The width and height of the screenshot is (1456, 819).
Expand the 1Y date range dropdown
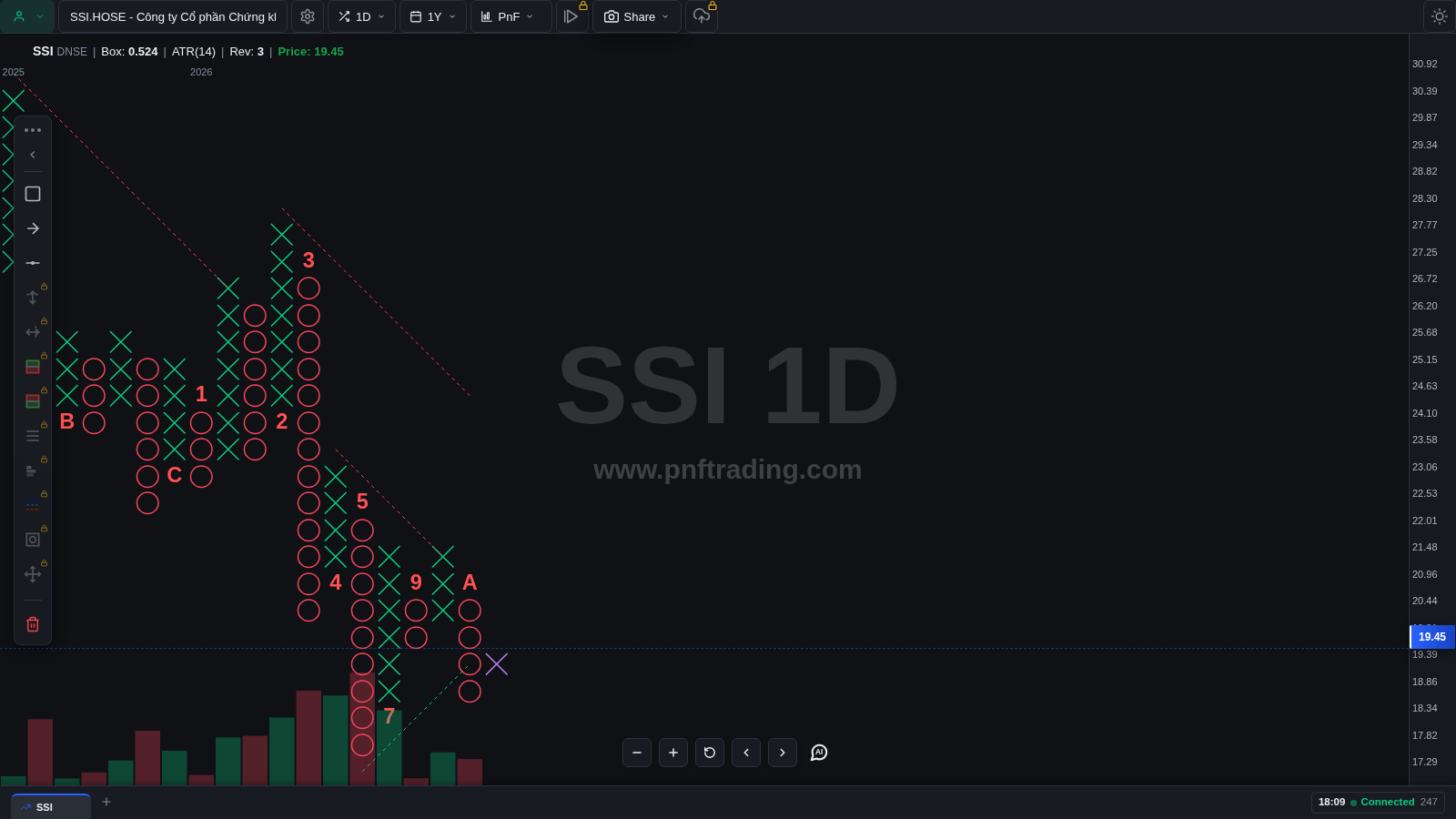tap(433, 16)
